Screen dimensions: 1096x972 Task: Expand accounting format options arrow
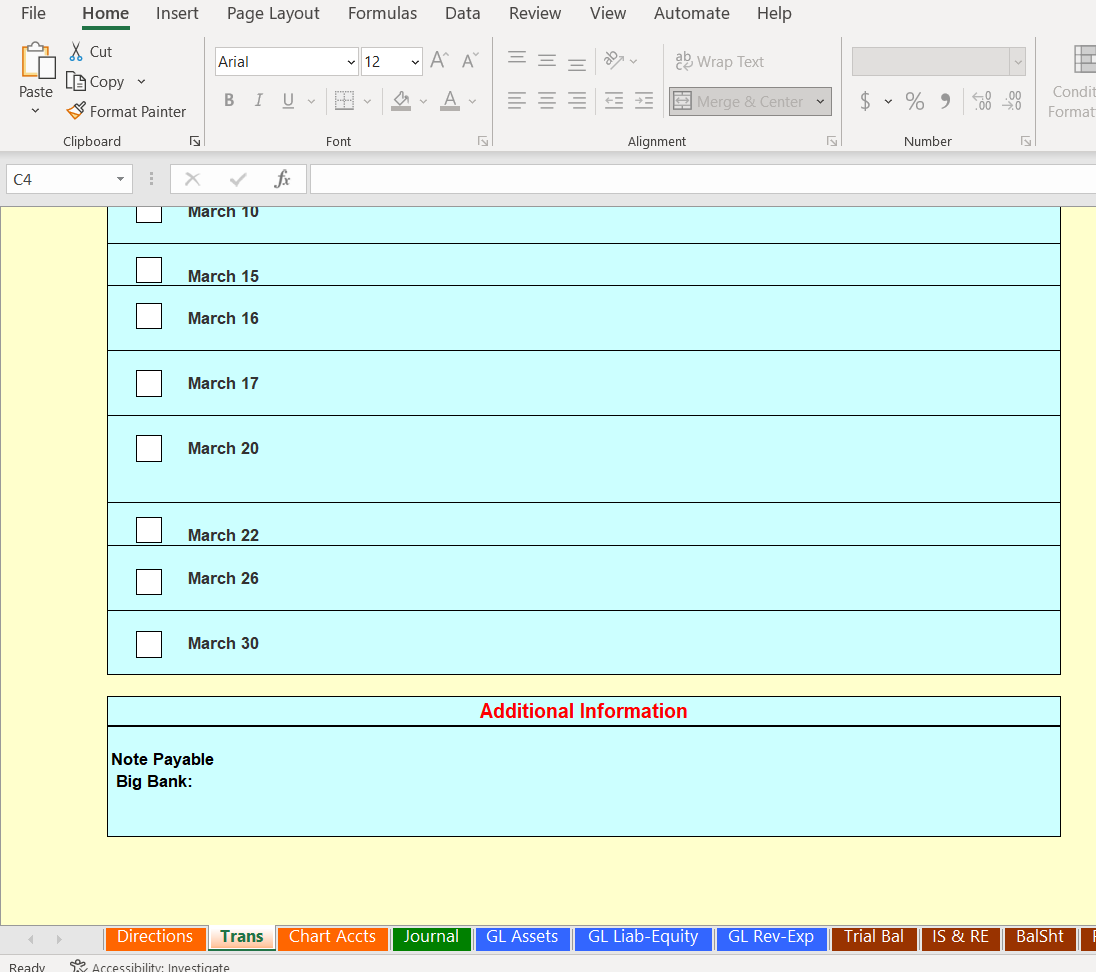point(888,101)
